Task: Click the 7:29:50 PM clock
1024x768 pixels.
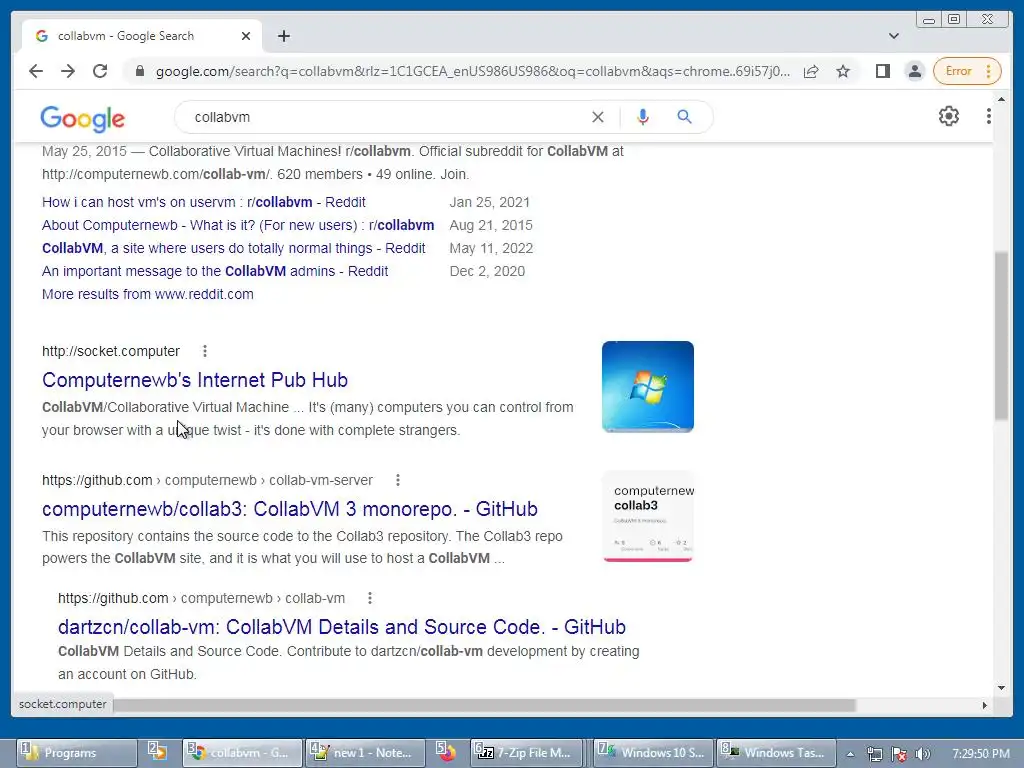Action: tap(981, 754)
